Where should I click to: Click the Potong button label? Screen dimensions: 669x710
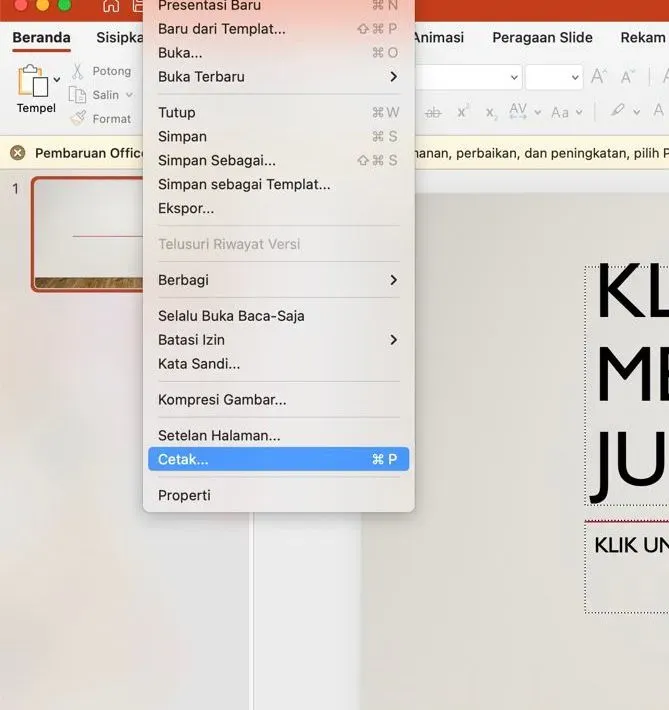coord(111,72)
